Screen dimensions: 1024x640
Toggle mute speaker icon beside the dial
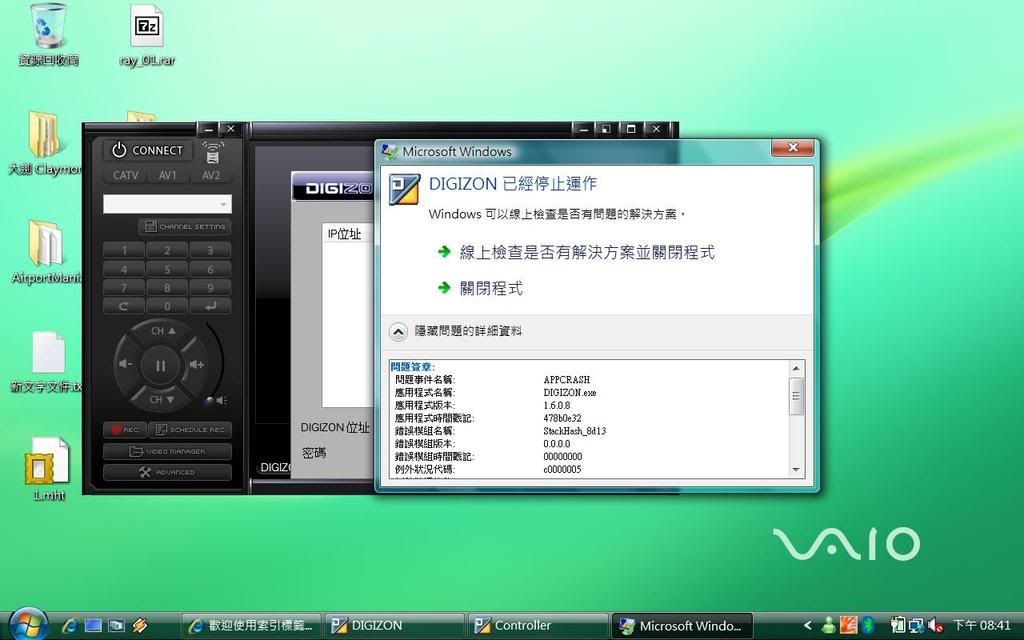[222, 400]
